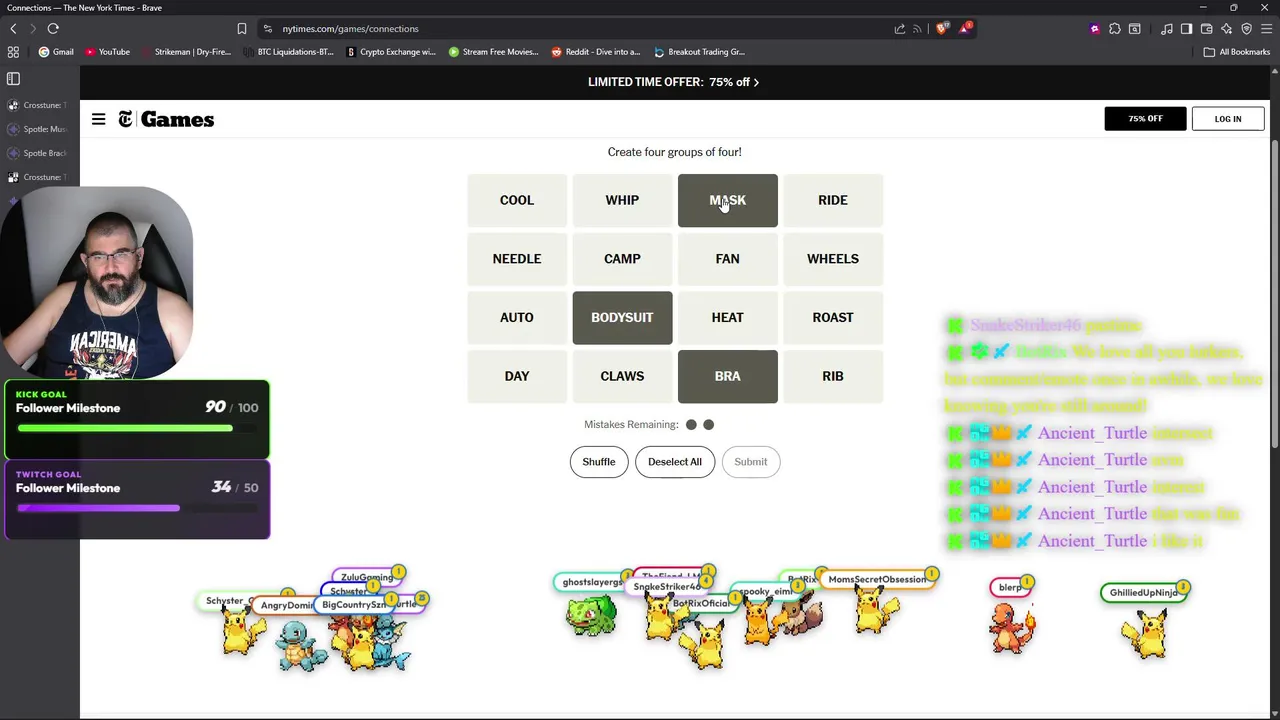This screenshot has height=720, width=1280.
Task: Toggle the browser sidebar panel icon
Action: point(1186,29)
